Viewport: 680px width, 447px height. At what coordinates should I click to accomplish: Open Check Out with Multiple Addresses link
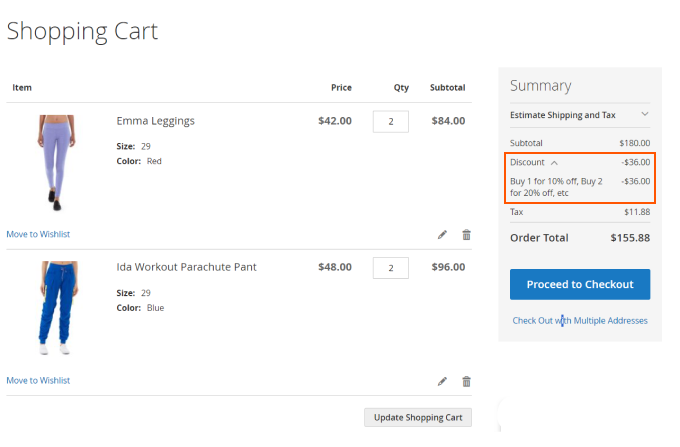click(x=580, y=321)
